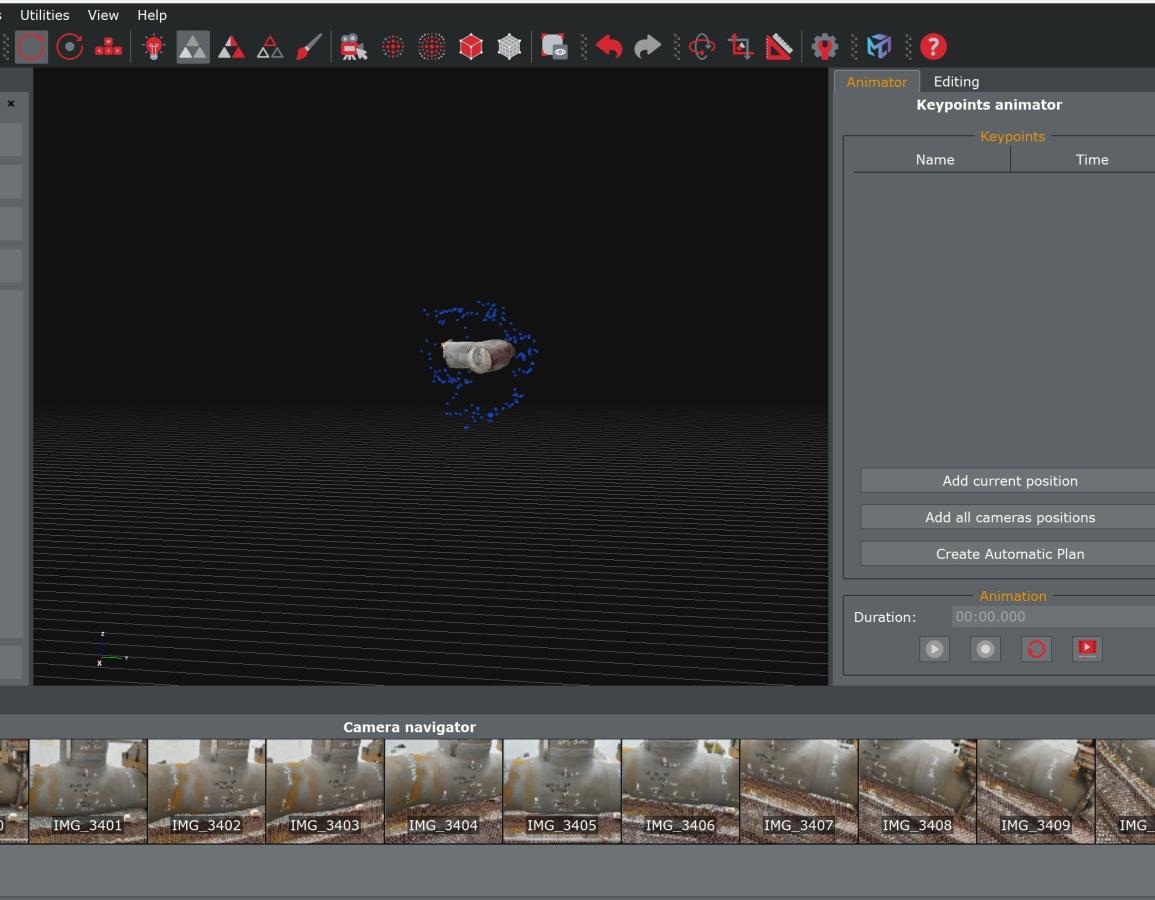The height and width of the screenshot is (900, 1155).
Task: Play the animation preview
Action: coord(934,649)
